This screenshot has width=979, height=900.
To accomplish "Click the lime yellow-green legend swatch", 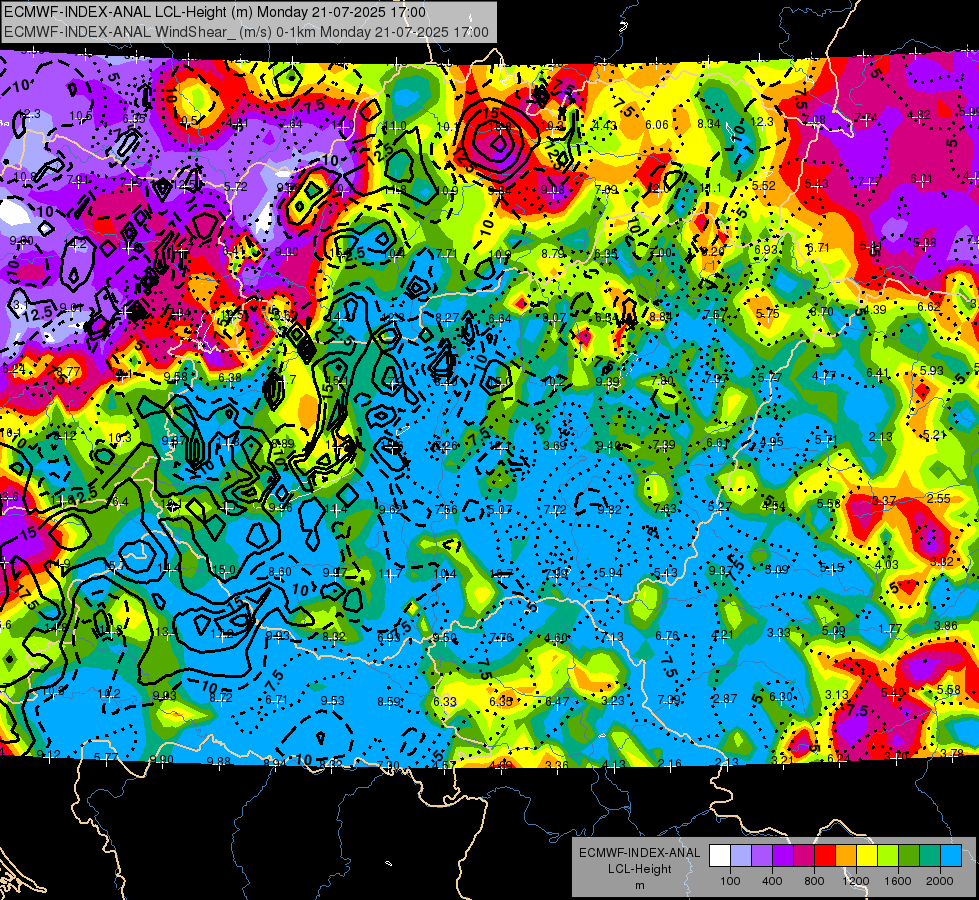I will [x=888, y=856].
